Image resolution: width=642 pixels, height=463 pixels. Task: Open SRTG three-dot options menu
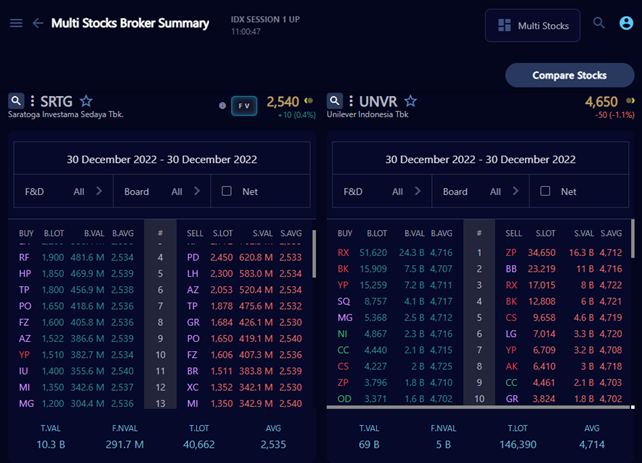tap(32, 101)
